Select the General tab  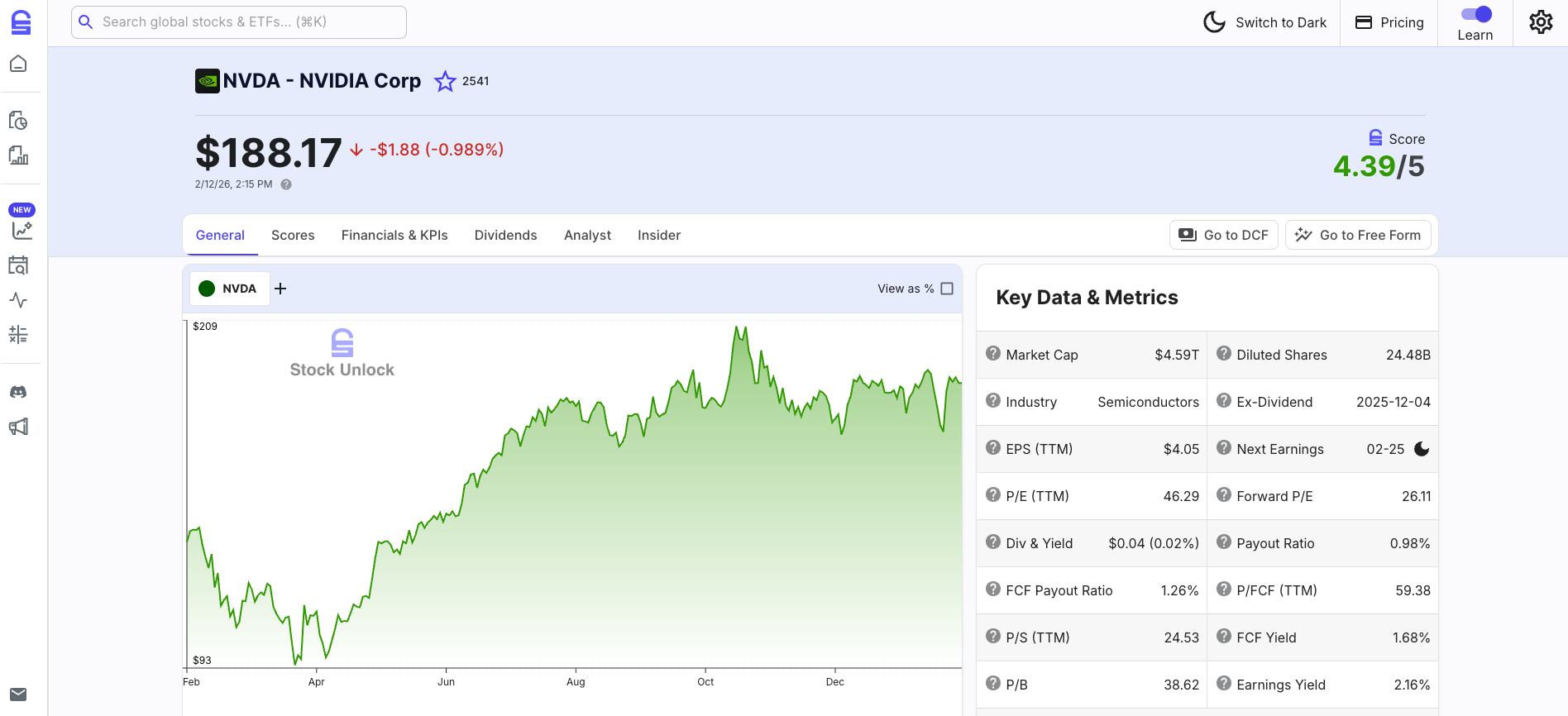220,235
